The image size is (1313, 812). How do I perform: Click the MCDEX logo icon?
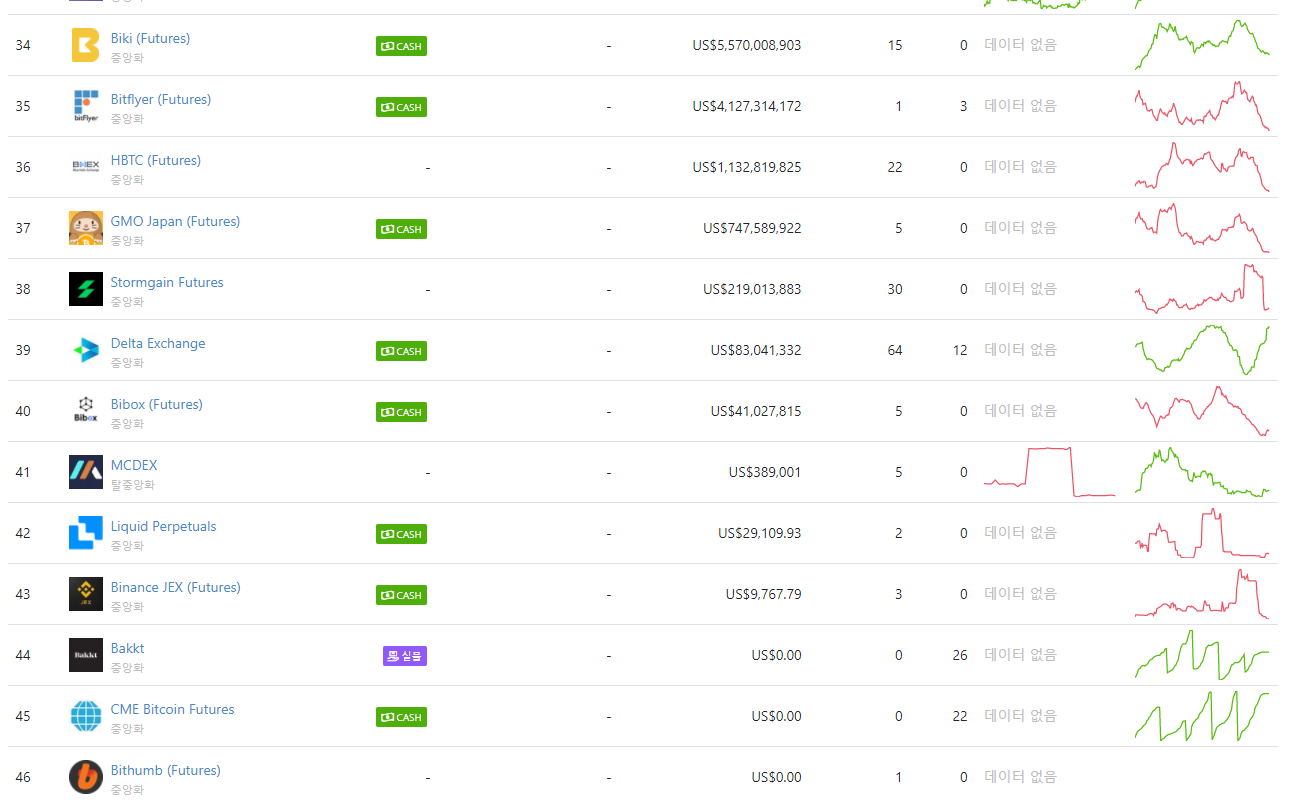[86, 472]
